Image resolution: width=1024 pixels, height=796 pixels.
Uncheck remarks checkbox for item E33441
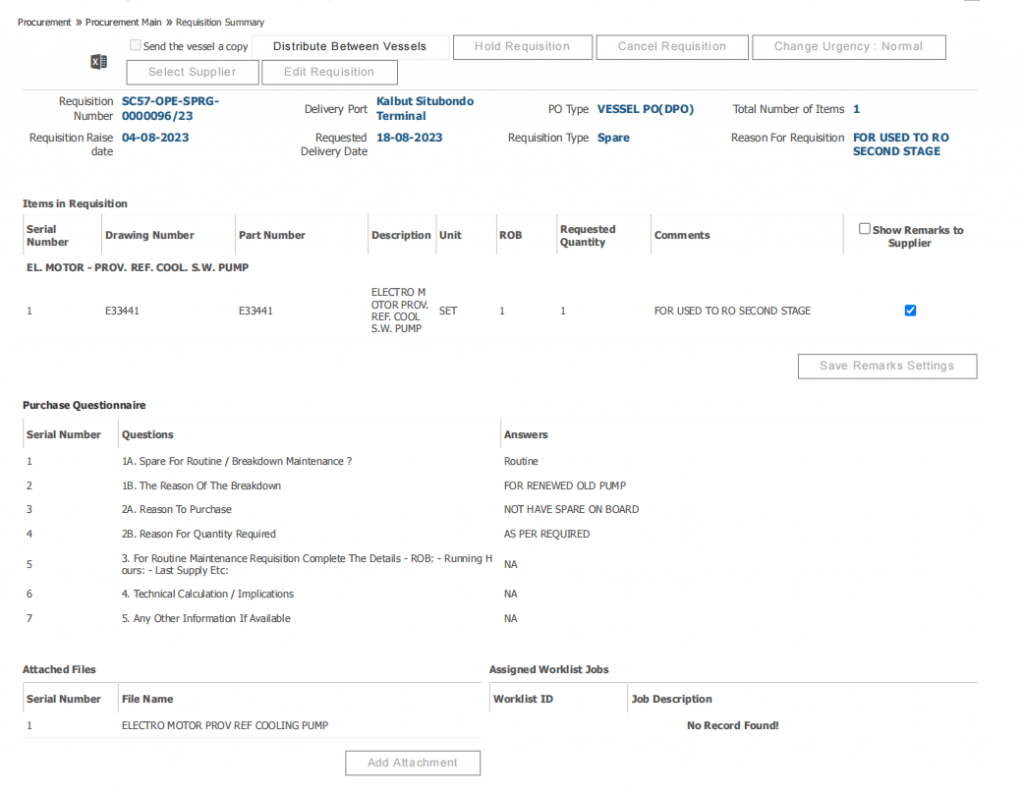point(910,310)
